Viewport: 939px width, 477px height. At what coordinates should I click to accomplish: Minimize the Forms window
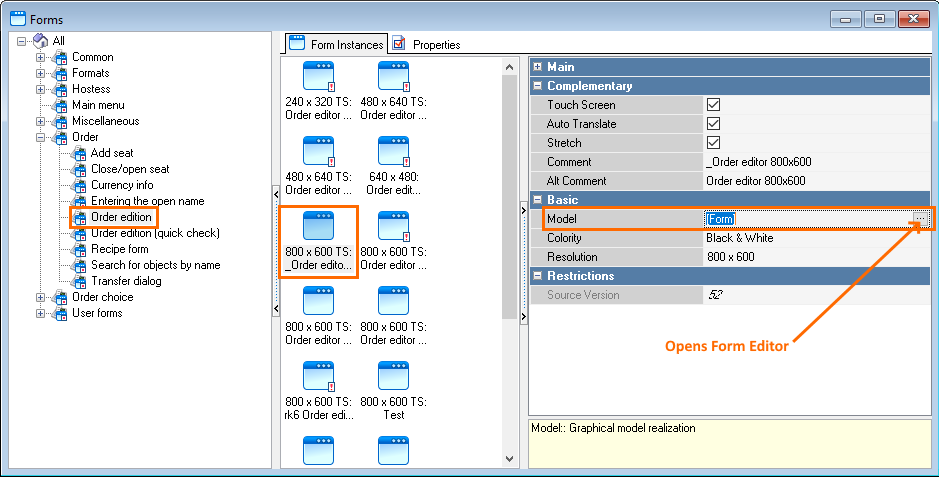tap(846, 19)
